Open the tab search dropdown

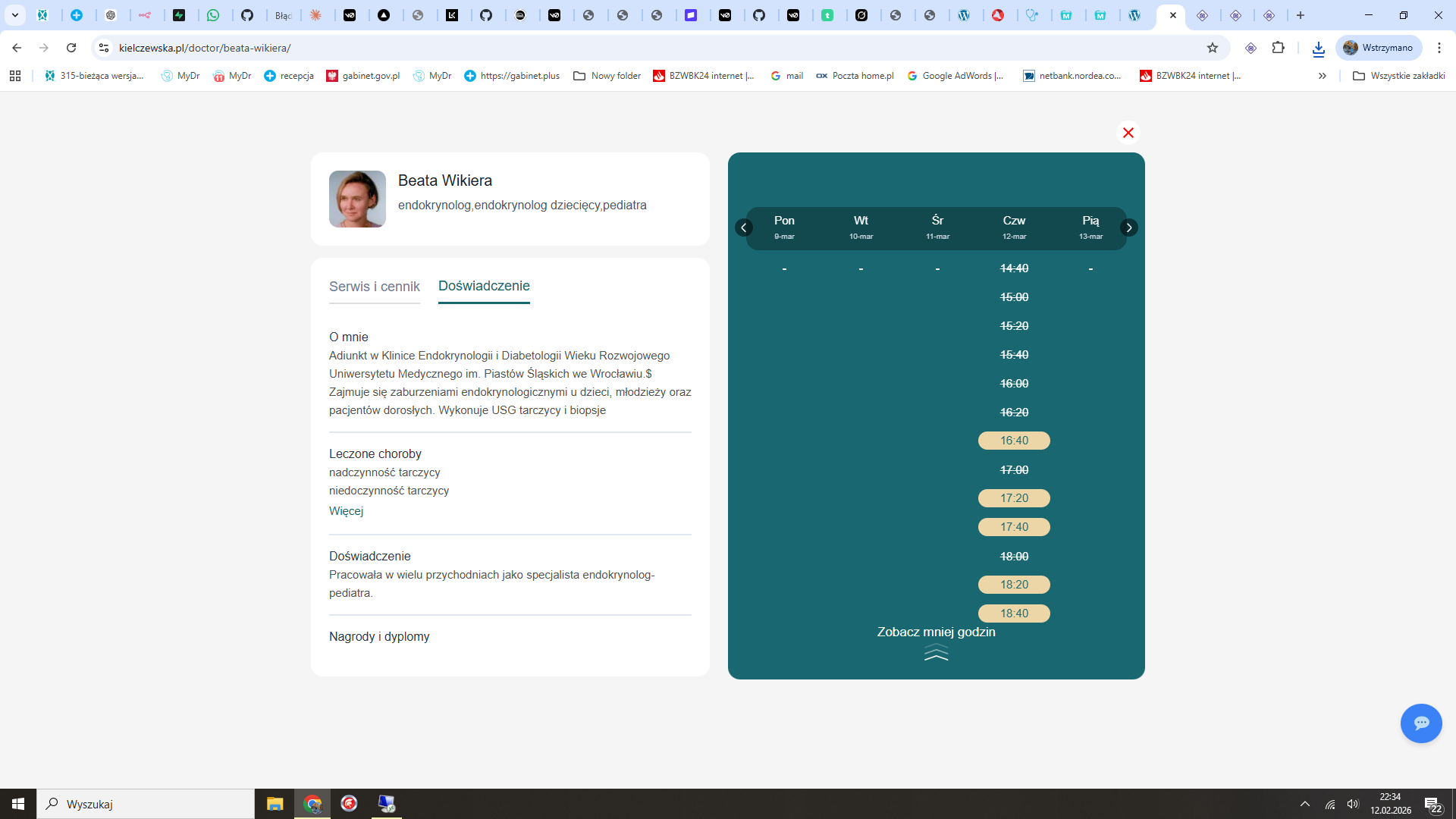pyautogui.click(x=16, y=15)
